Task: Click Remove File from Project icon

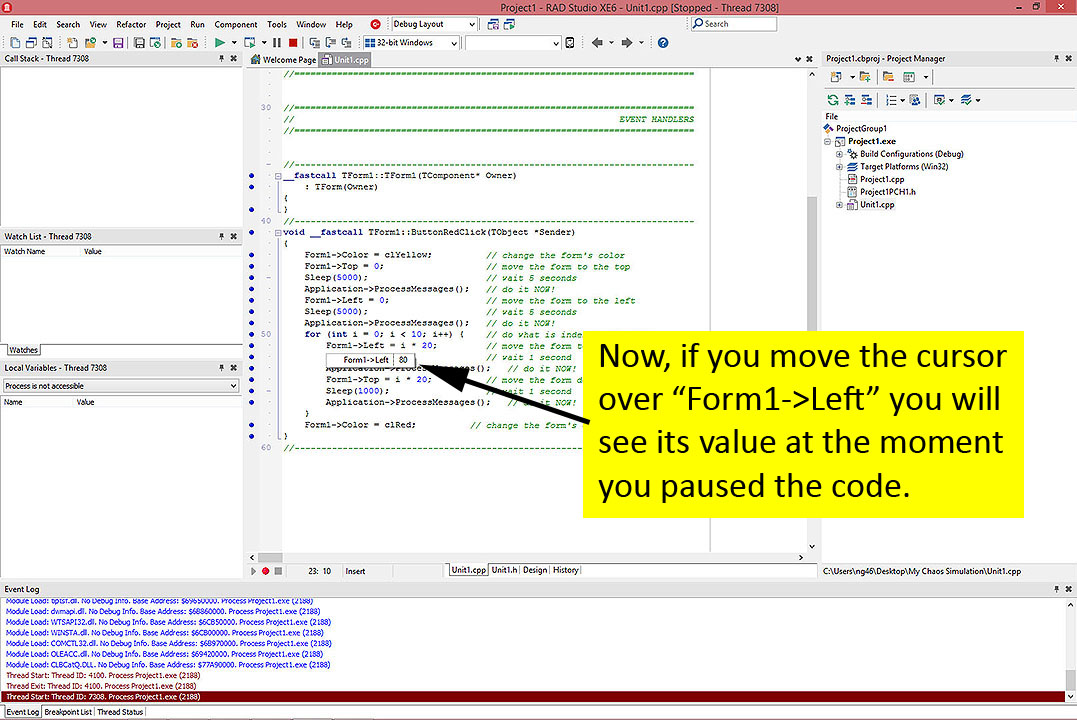Action: (x=193, y=43)
